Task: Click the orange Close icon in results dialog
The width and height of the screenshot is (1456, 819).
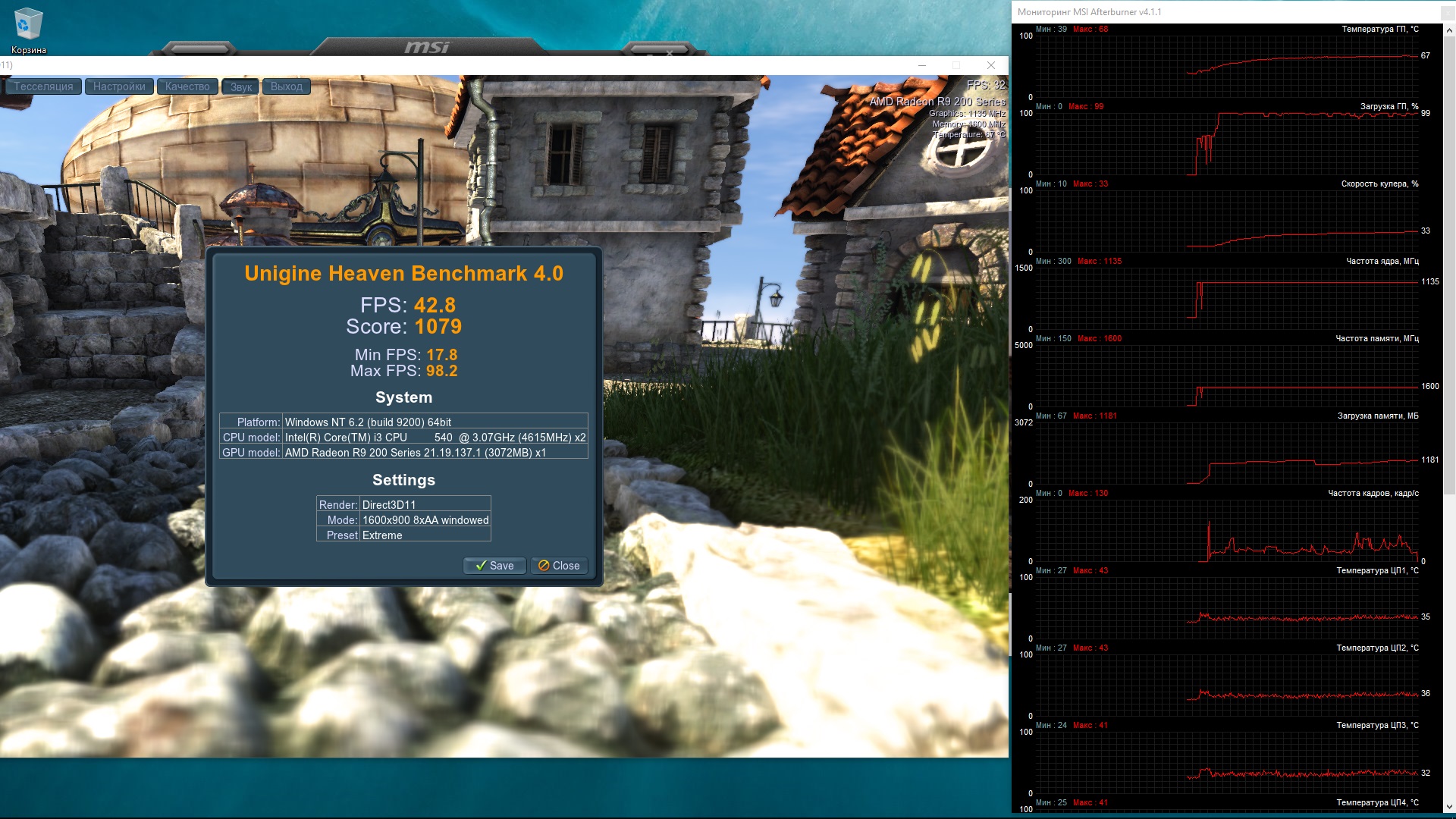Action: pyautogui.click(x=544, y=566)
